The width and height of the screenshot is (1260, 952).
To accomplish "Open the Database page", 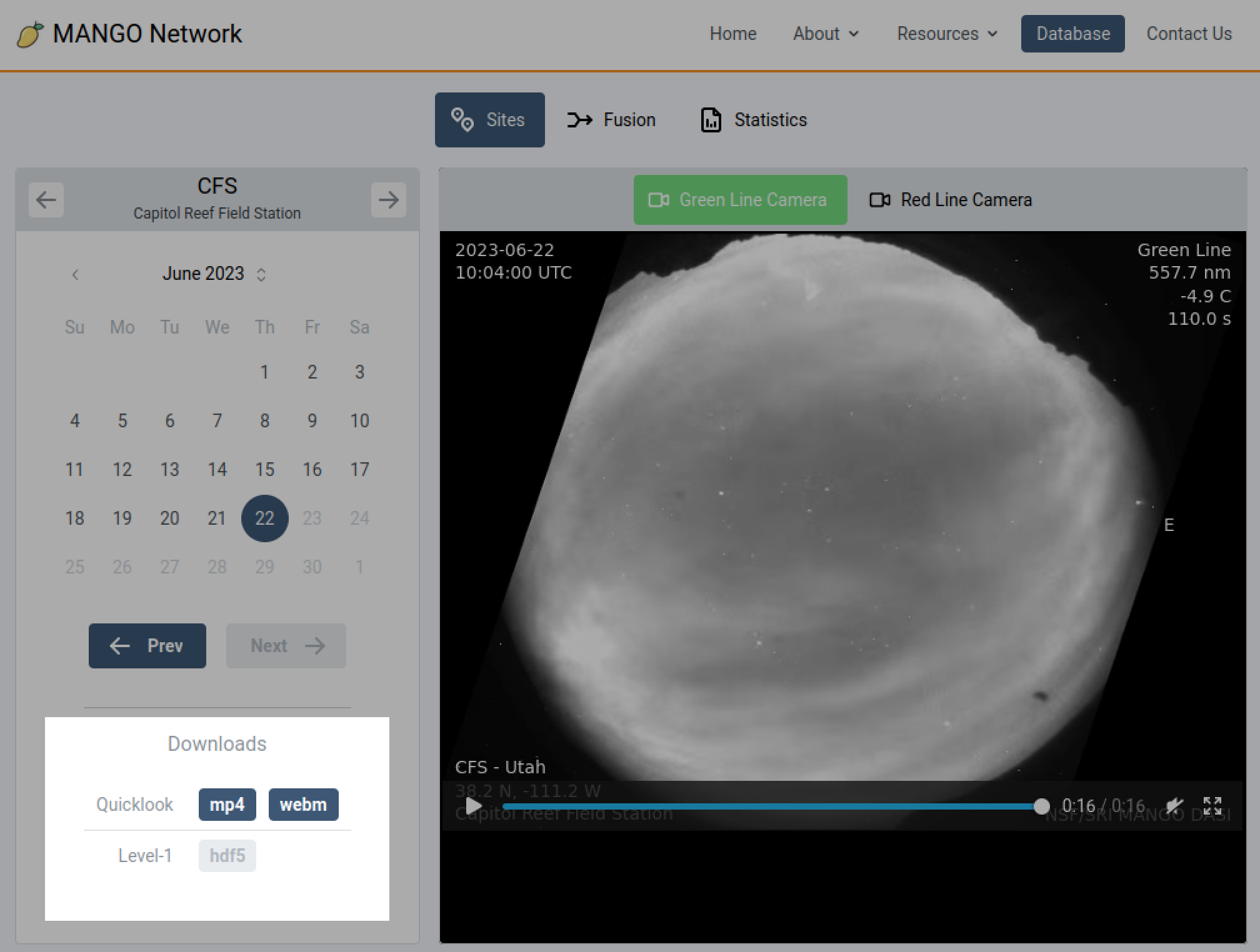I will [x=1073, y=34].
